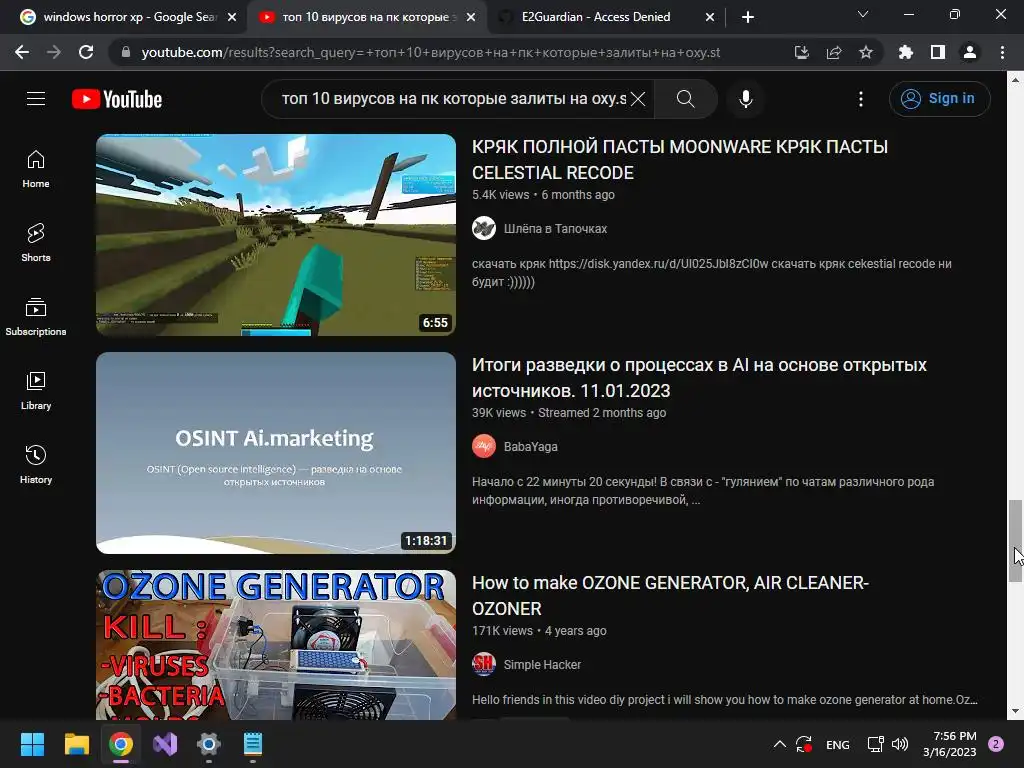Play OSINT Ai.marketing thumbnail
This screenshot has height=768, width=1024.
point(276,453)
